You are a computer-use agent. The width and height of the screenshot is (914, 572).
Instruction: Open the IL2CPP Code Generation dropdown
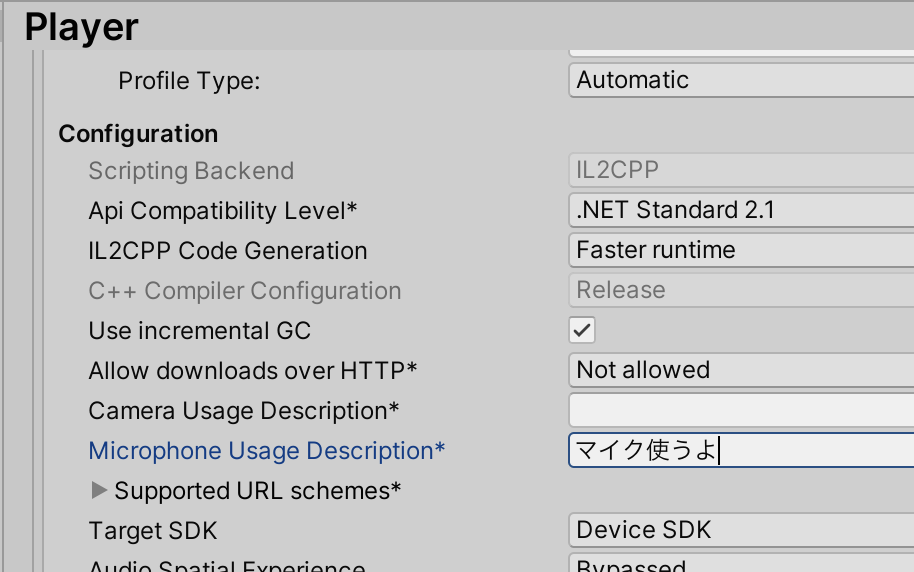coord(741,250)
